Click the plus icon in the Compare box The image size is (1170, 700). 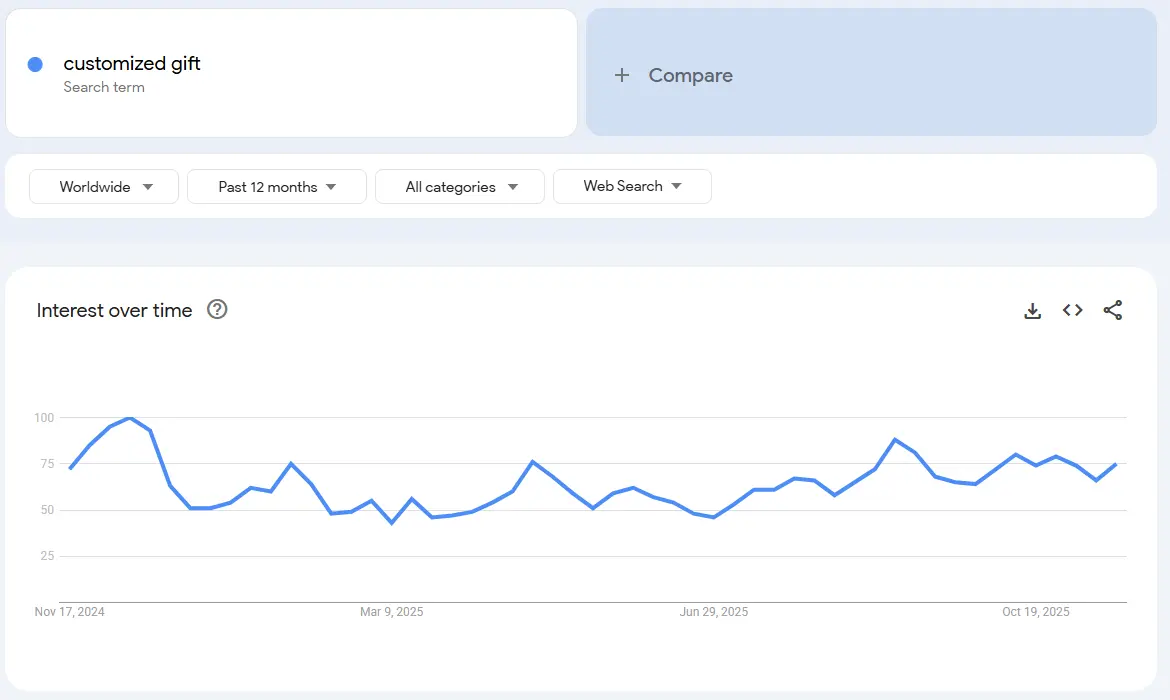(x=622, y=74)
